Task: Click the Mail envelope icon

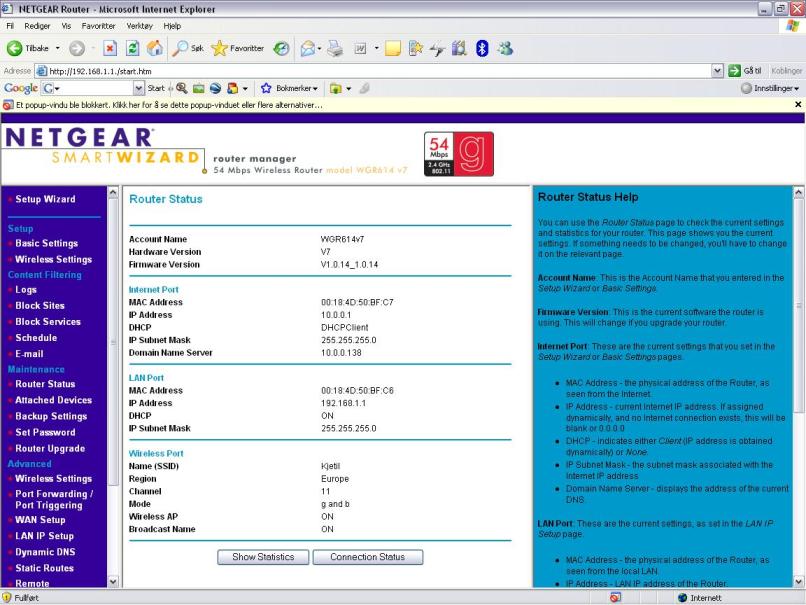Action: point(308,48)
